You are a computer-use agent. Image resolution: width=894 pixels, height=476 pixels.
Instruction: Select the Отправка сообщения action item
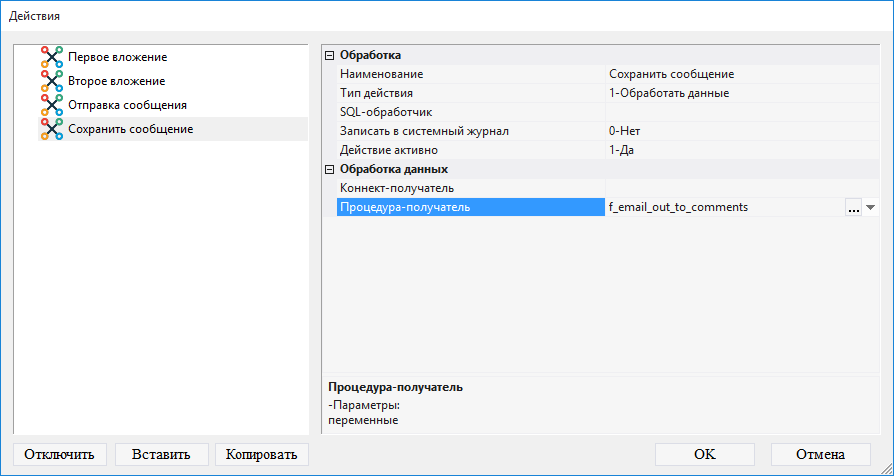(x=127, y=105)
